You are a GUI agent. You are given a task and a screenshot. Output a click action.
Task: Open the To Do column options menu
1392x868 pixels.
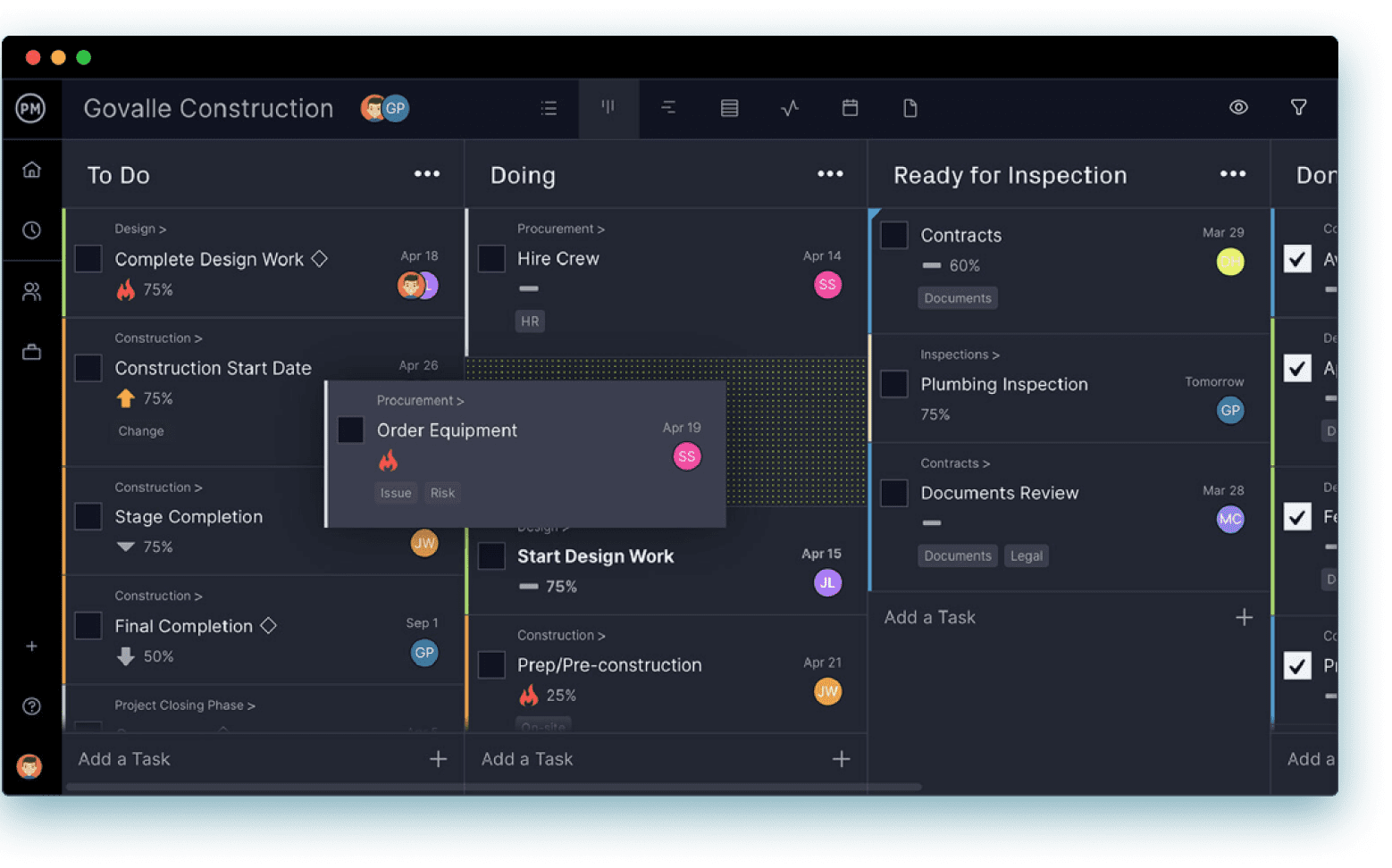427,173
